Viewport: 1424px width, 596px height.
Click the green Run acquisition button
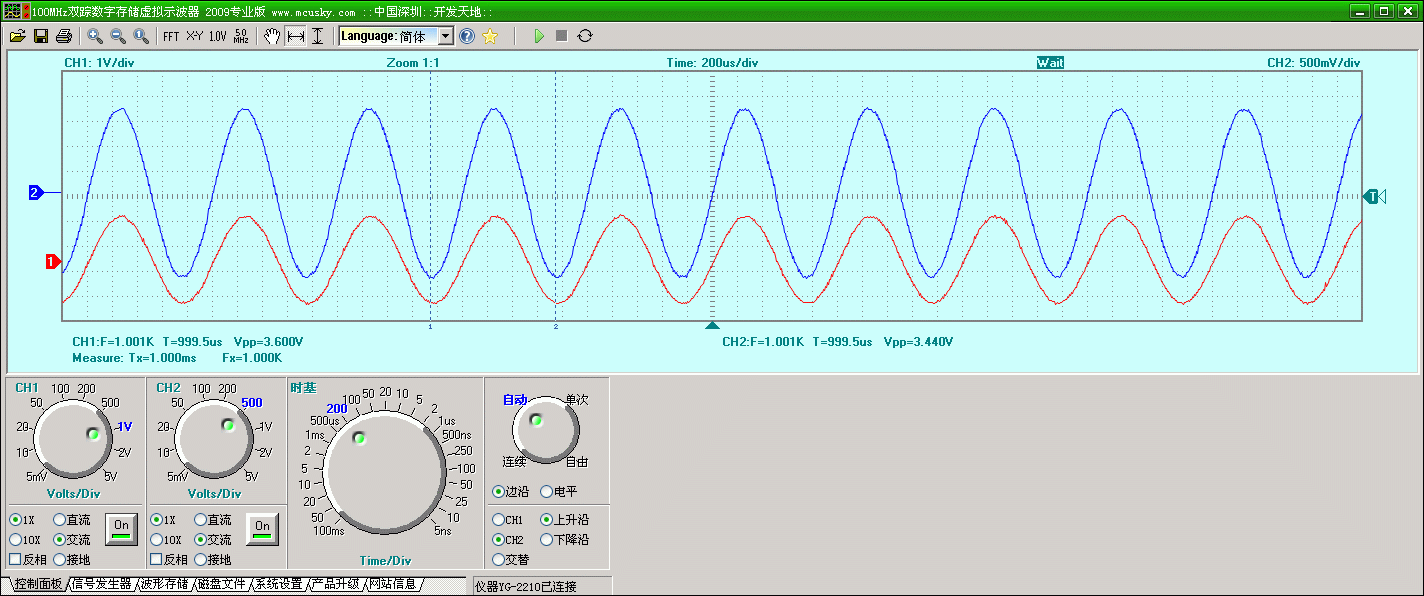[x=539, y=36]
